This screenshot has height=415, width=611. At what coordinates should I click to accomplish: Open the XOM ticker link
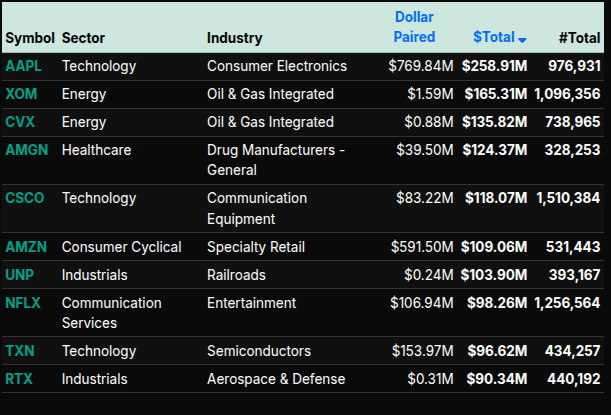coord(22,94)
